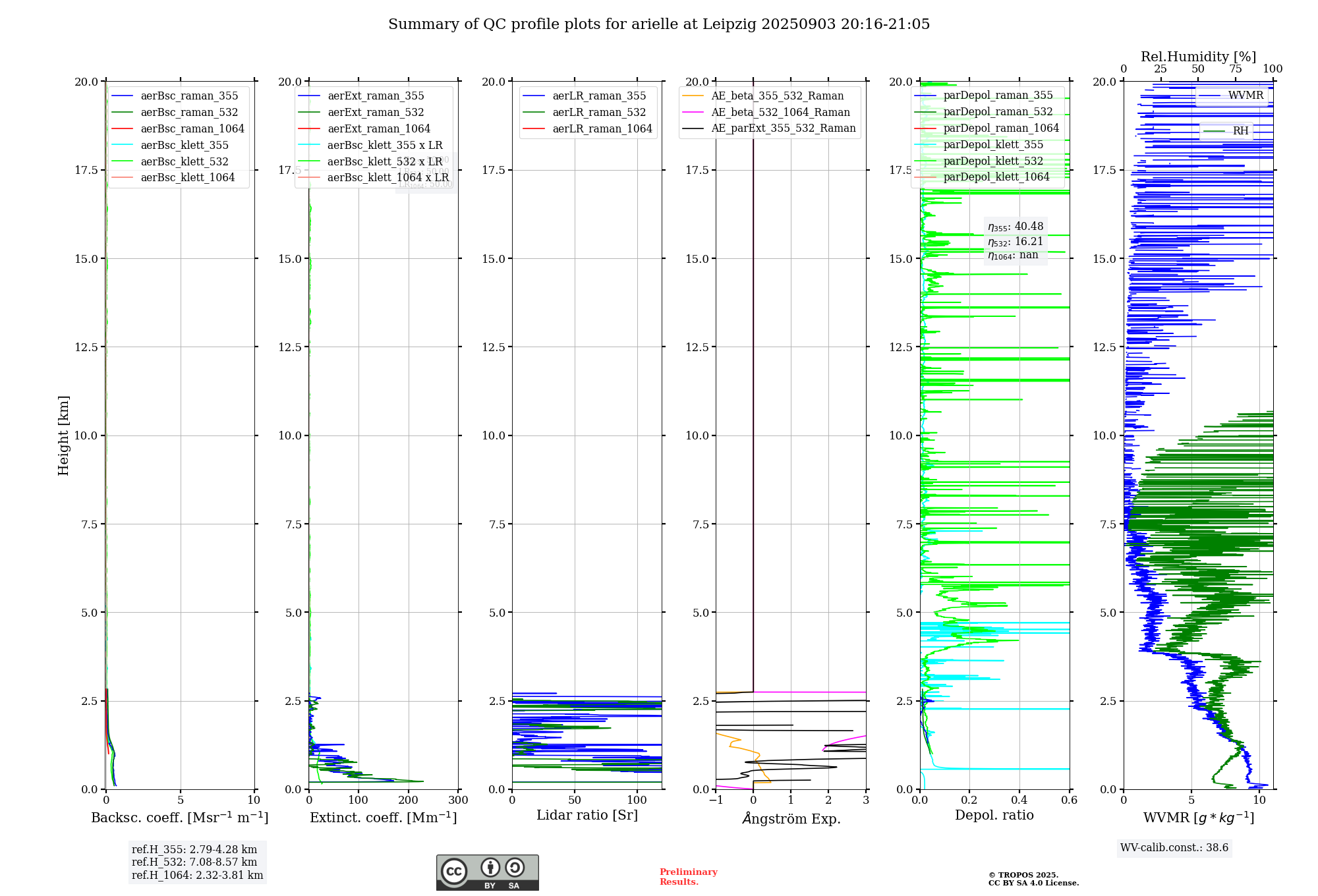Select aerBsc_klett_1064 legend entry
Screen dimensions: 1318x896
pyautogui.click(x=187, y=178)
